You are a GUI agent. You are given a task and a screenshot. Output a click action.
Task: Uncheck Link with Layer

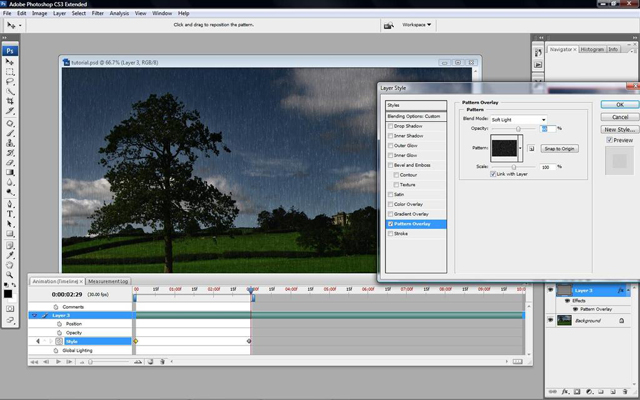click(493, 174)
